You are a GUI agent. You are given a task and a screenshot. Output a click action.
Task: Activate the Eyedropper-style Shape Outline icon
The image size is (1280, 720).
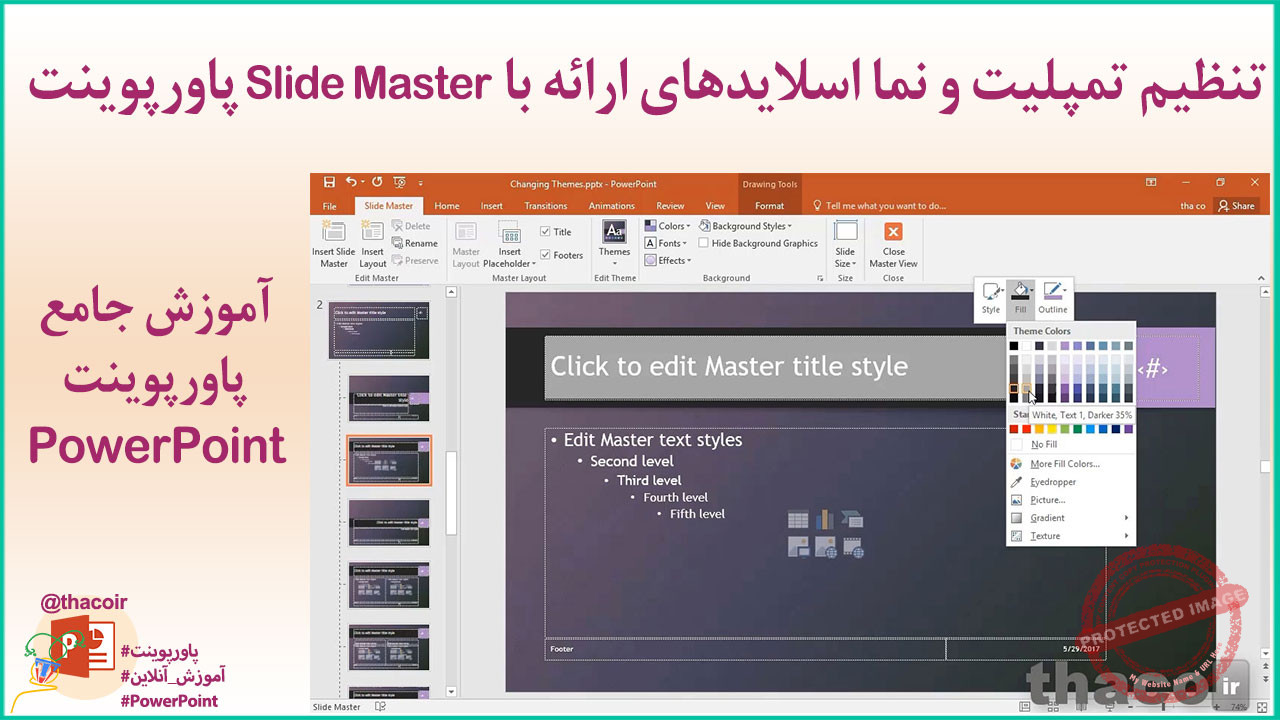click(1052, 292)
